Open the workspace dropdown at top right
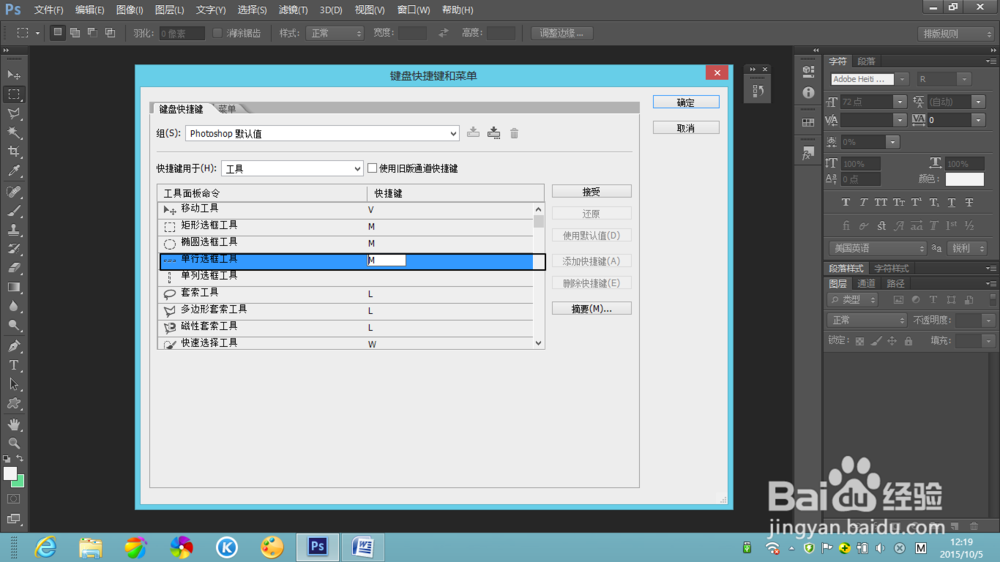The image size is (1000, 562). click(956, 34)
